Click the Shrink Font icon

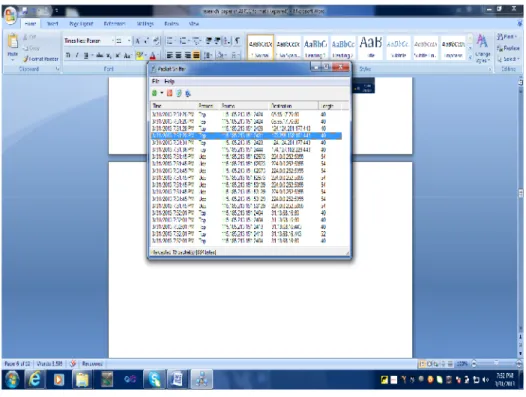146,41
